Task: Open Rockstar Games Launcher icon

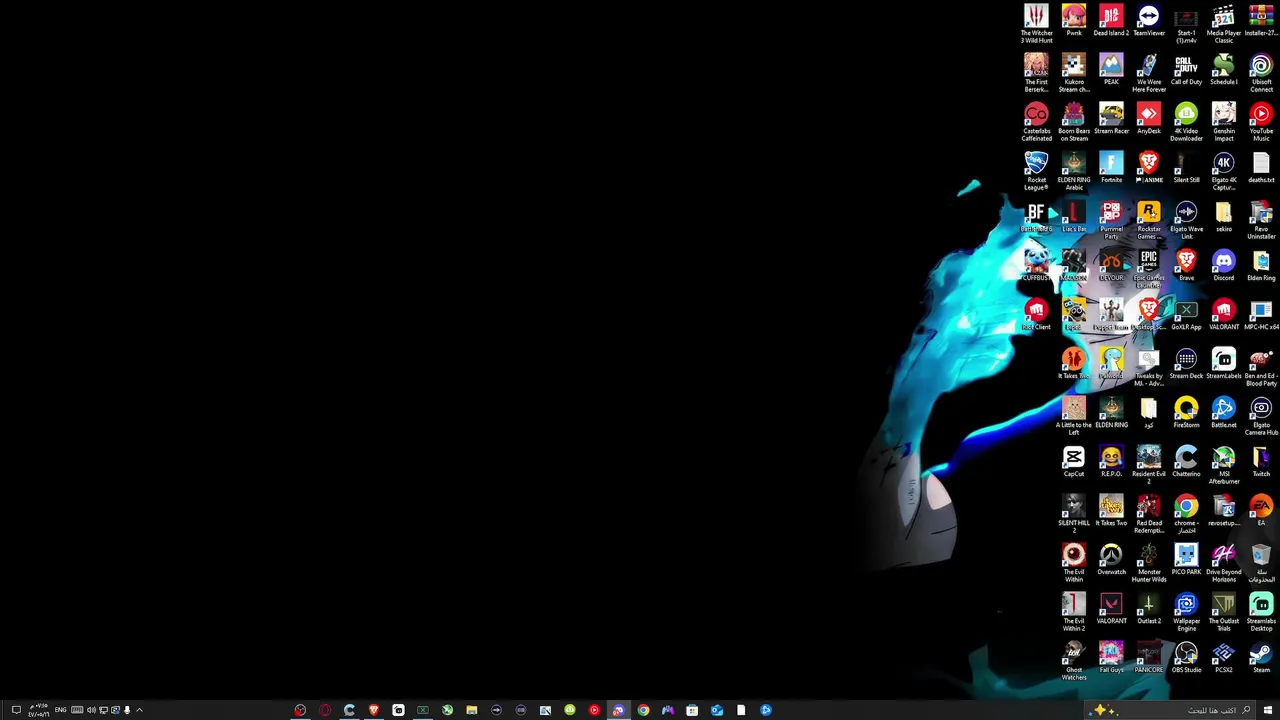Action: [x=1148, y=219]
